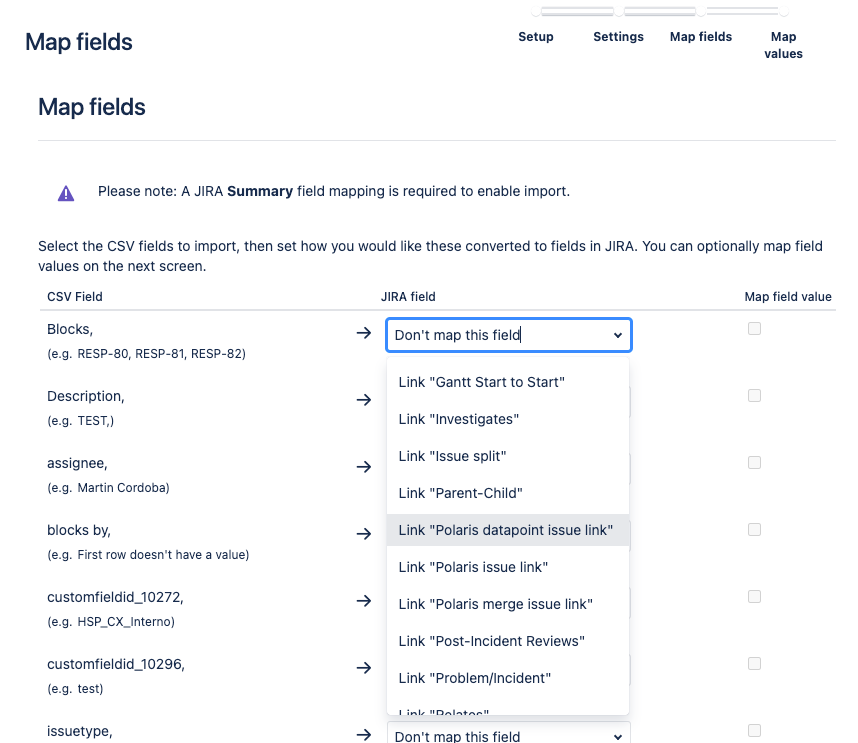858x743 pixels.
Task: Click the issuetype, CSV field name
Action: pos(80,732)
